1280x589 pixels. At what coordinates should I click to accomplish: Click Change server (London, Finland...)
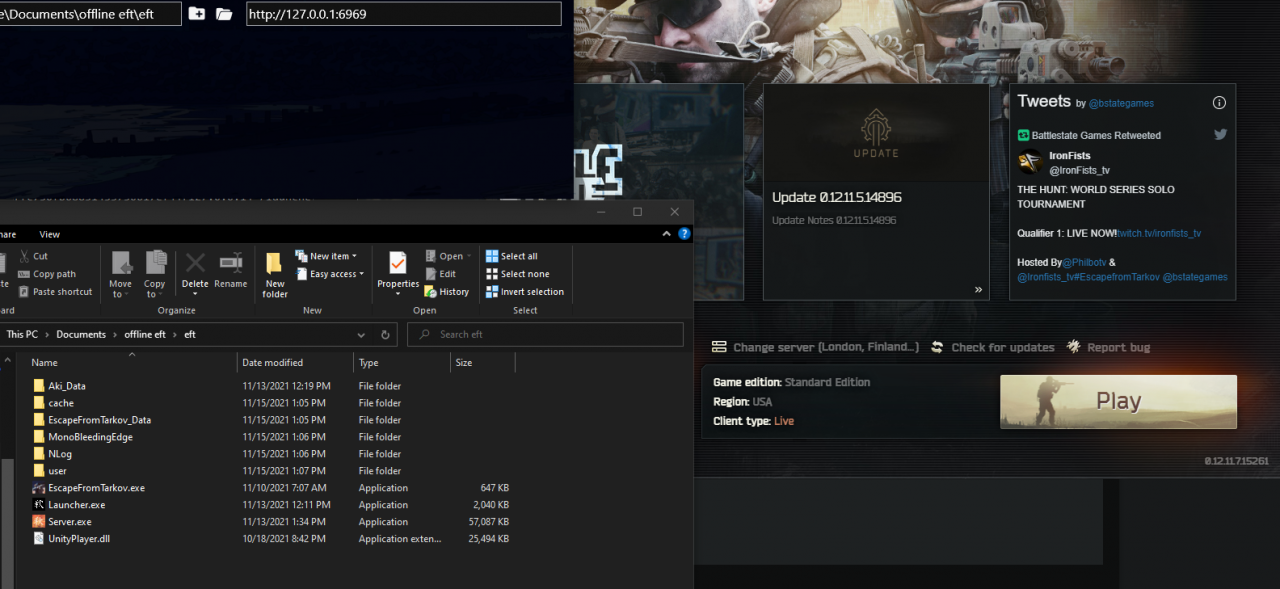815,347
